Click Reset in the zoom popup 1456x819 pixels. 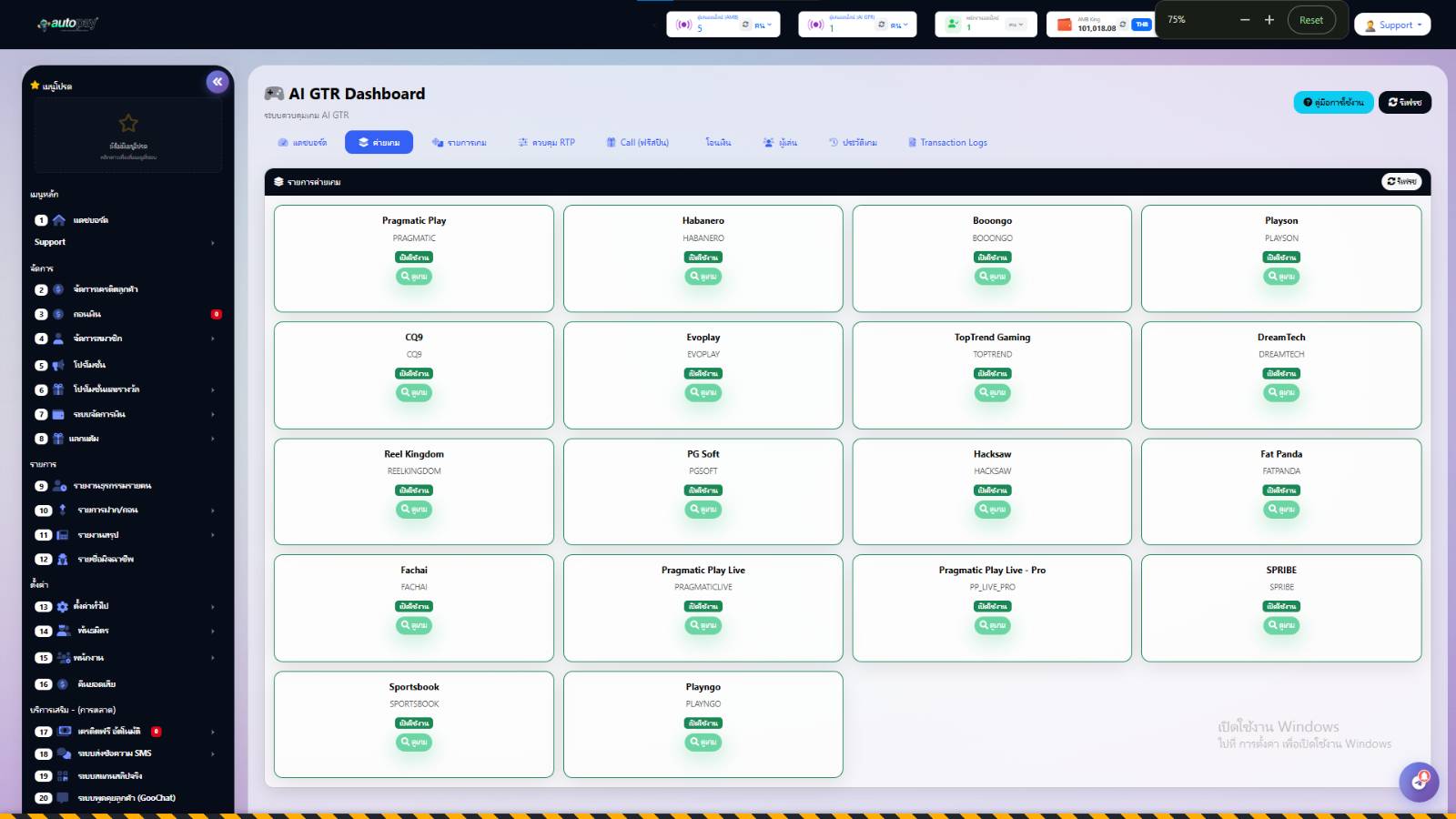(x=1310, y=20)
